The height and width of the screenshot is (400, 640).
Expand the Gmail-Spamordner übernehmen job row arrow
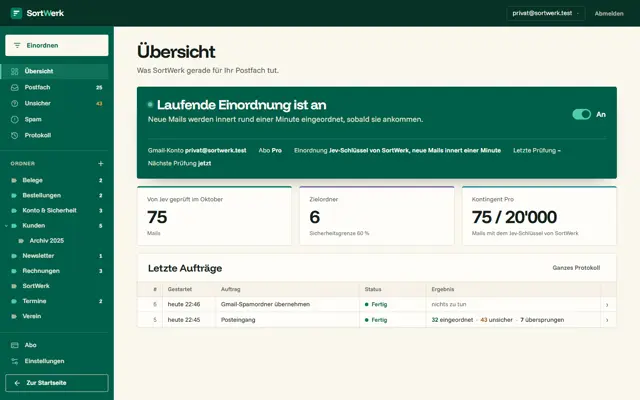point(607,305)
